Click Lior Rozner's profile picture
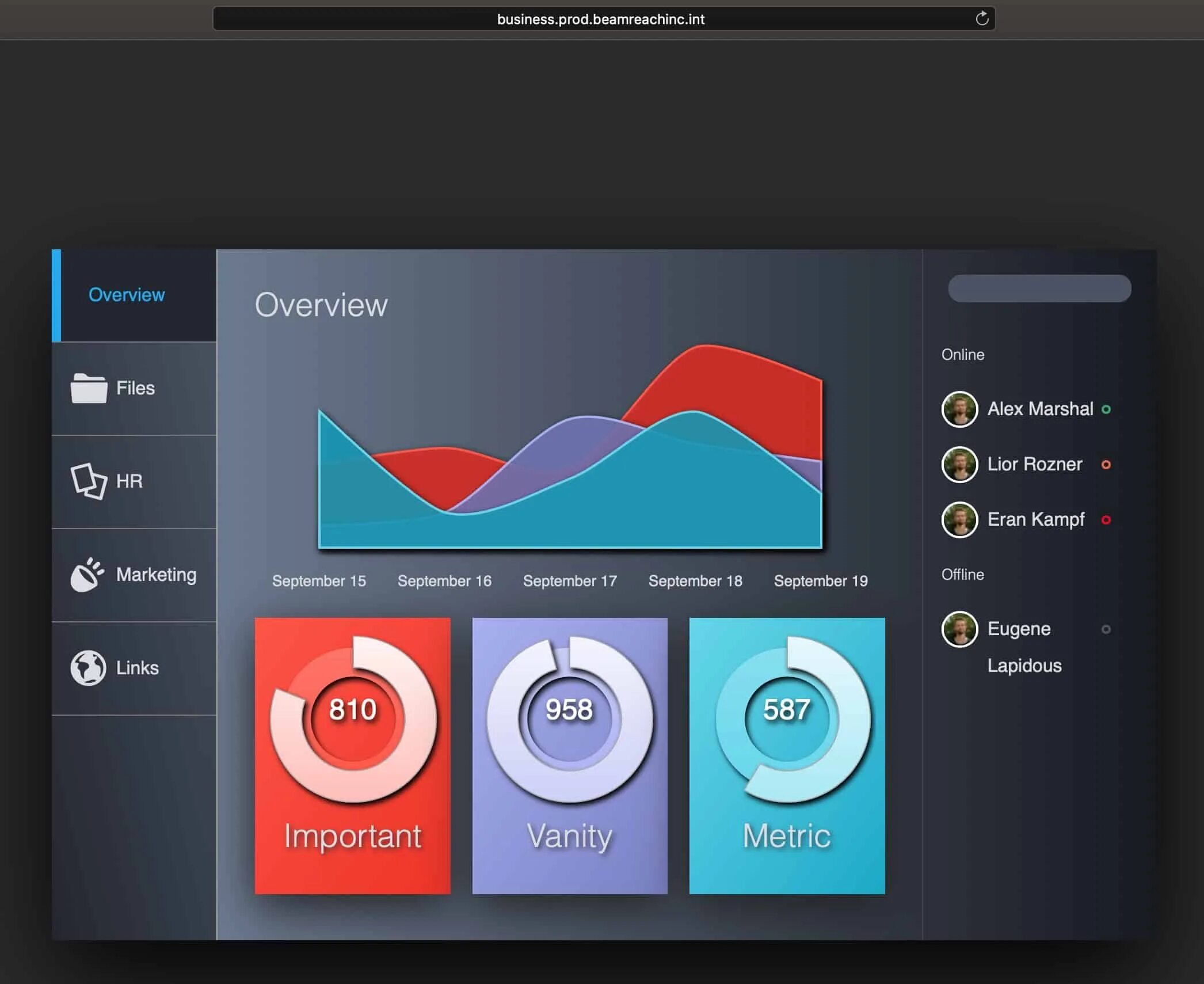The width and height of the screenshot is (1204, 984). pyautogui.click(x=959, y=465)
